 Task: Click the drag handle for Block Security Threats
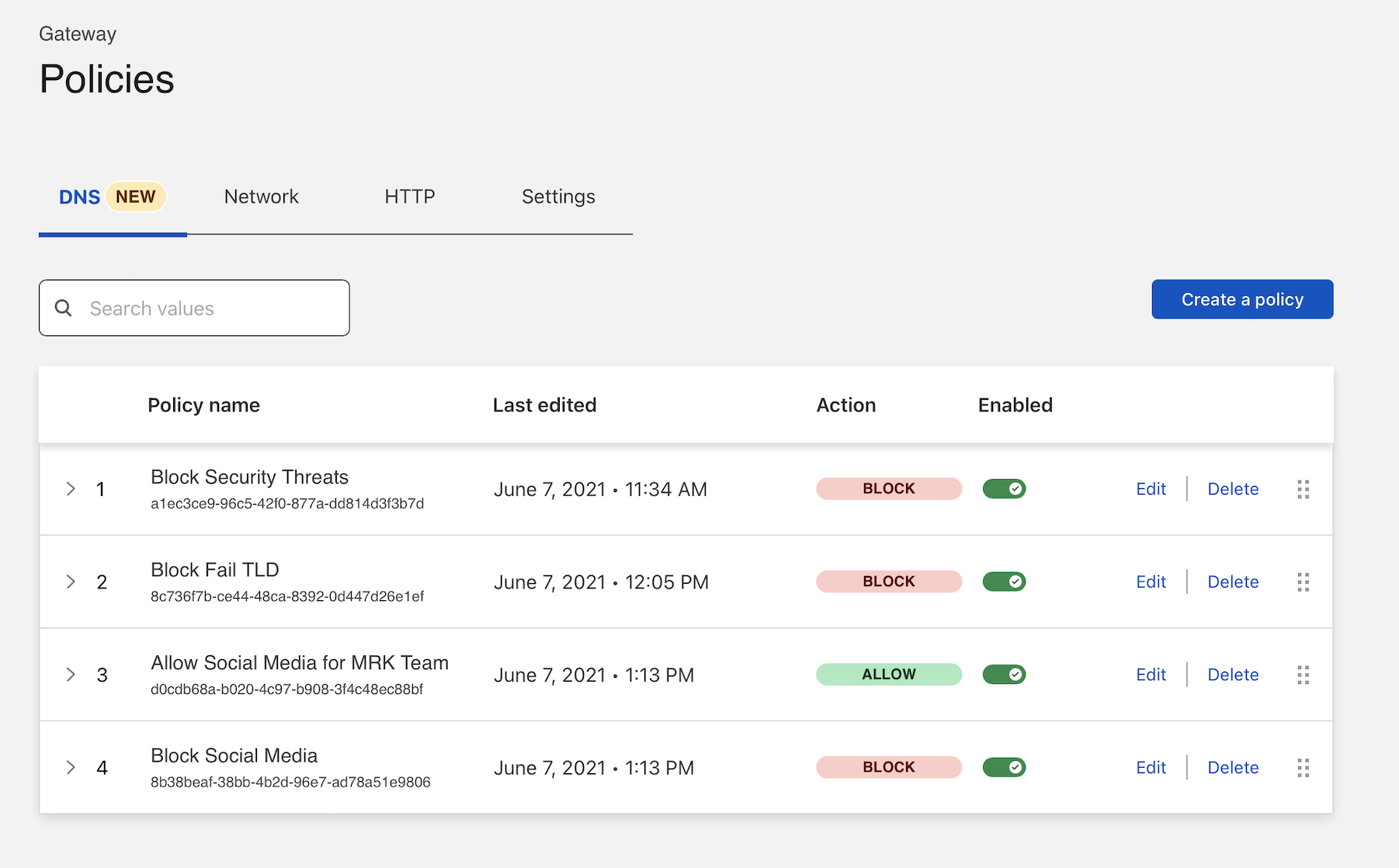(1303, 489)
